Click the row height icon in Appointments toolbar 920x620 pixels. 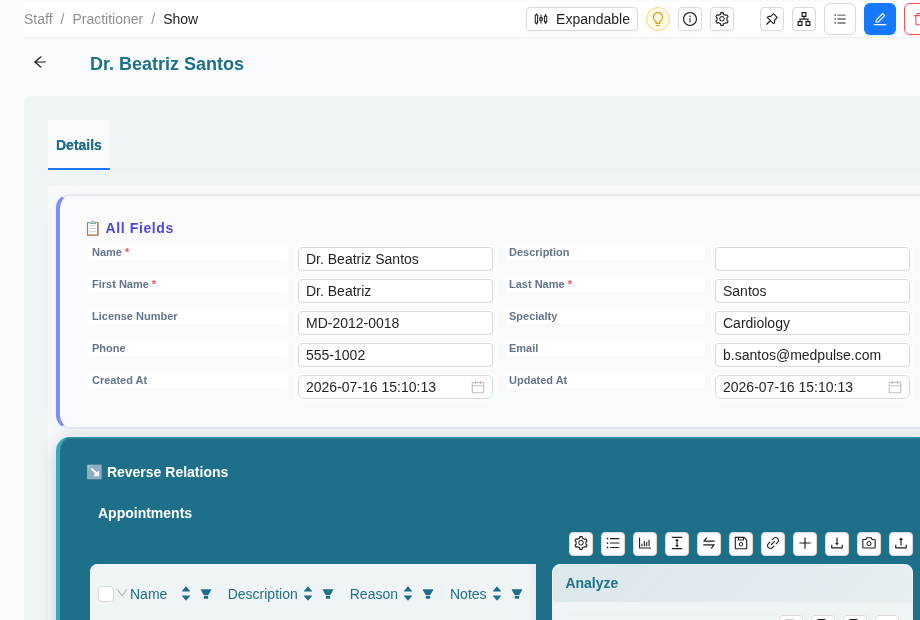[x=677, y=543]
